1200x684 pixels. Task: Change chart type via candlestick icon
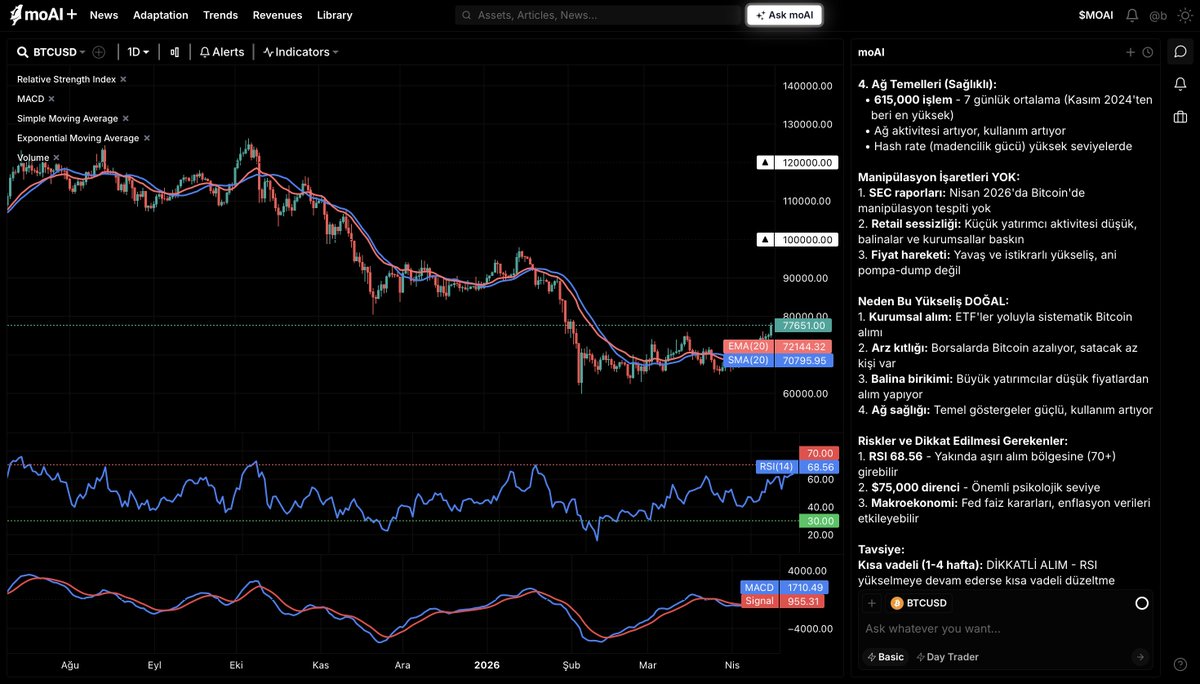(x=175, y=52)
